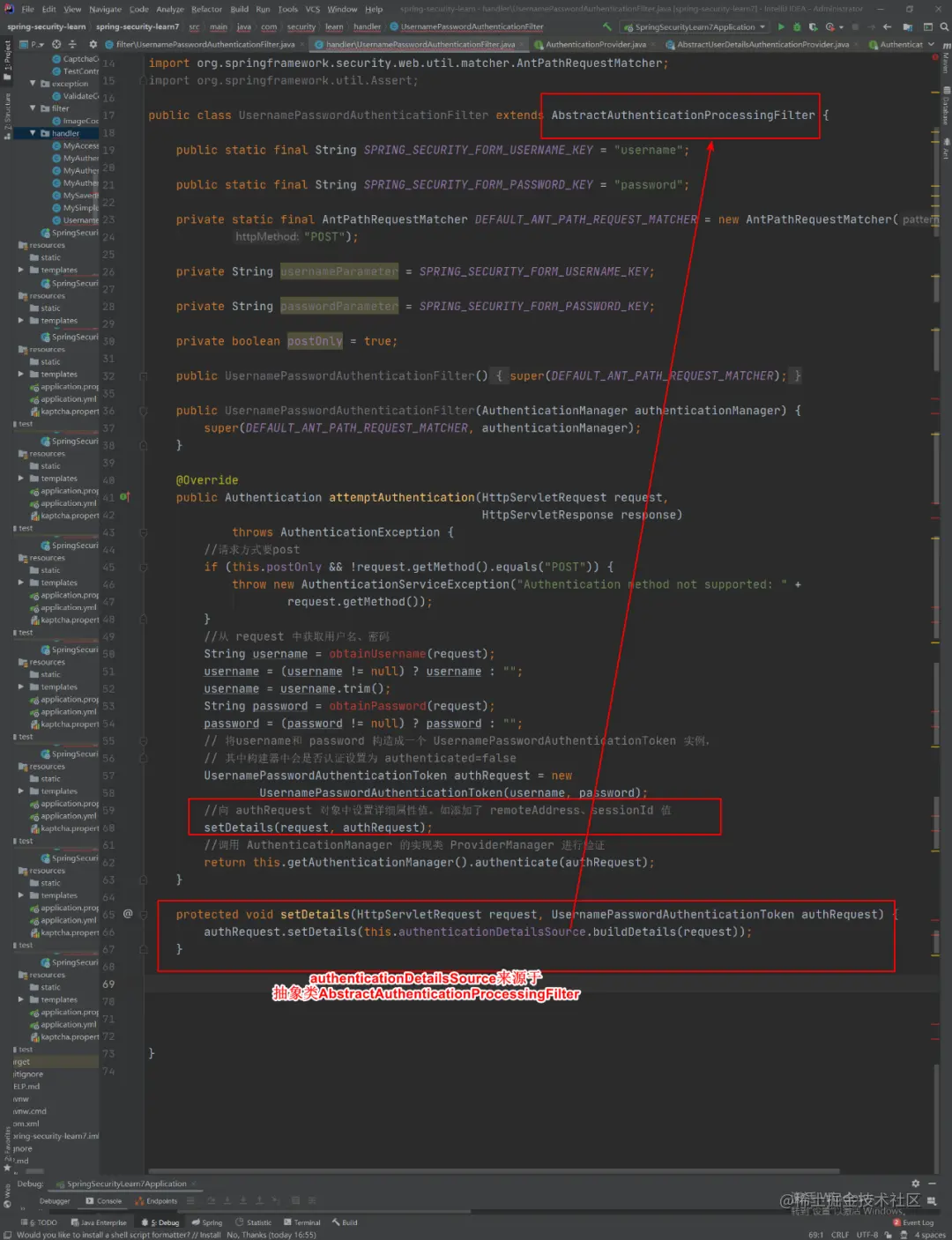
Task: Click the build hammer icon
Action: 607,27
